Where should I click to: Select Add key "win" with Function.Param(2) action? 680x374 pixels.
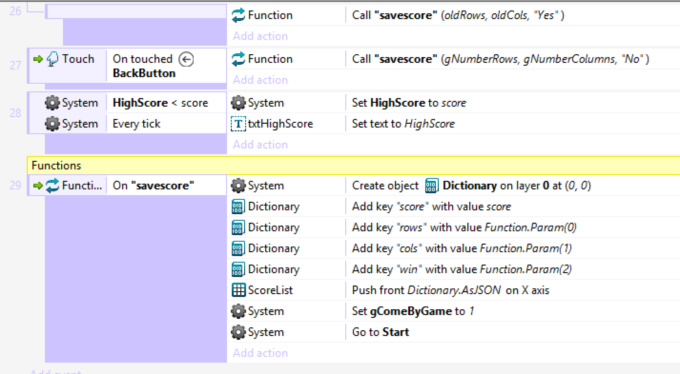coord(462,269)
